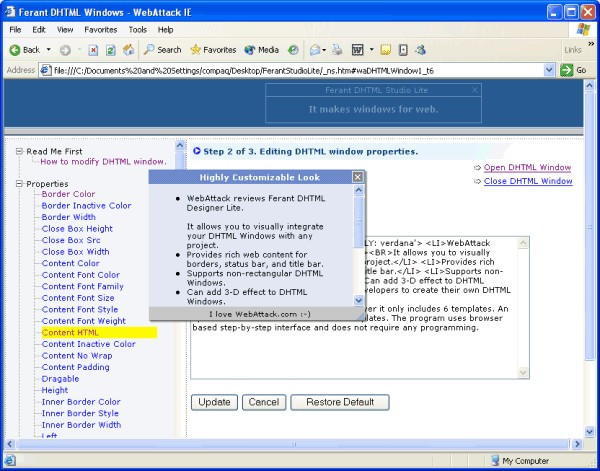Open the View menu

[65, 30]
